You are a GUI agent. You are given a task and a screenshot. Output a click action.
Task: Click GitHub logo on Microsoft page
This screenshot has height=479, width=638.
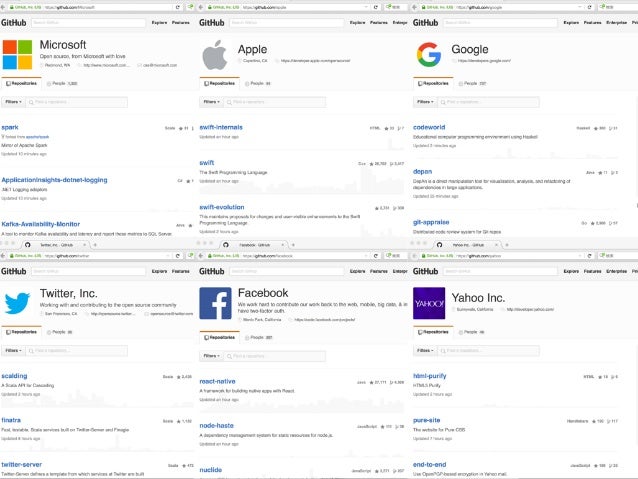click(13, 23)
